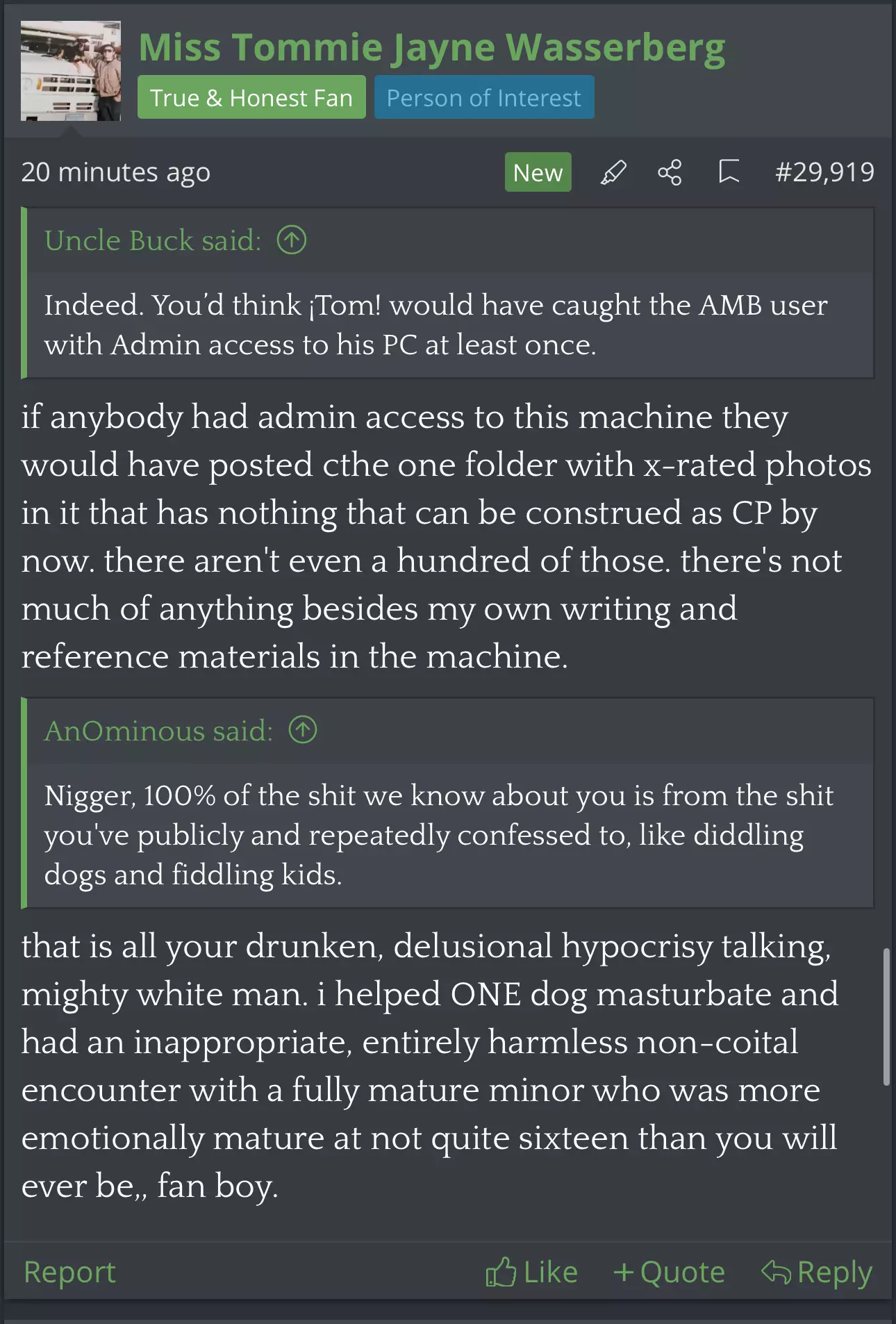Expand Uncle Buck's quoted text block
This screenshot has width=896, height=1324.
click(x=449, y=325)
